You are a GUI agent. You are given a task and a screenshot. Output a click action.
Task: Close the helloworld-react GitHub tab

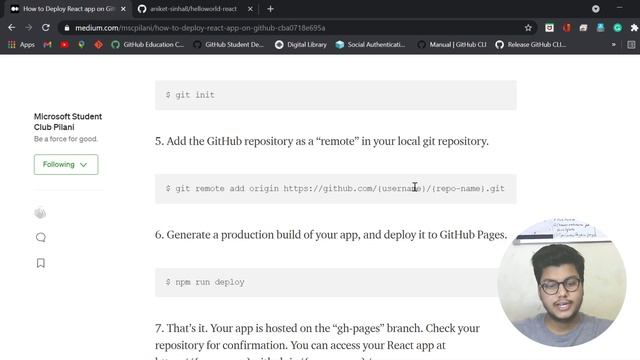click(250, 9)
